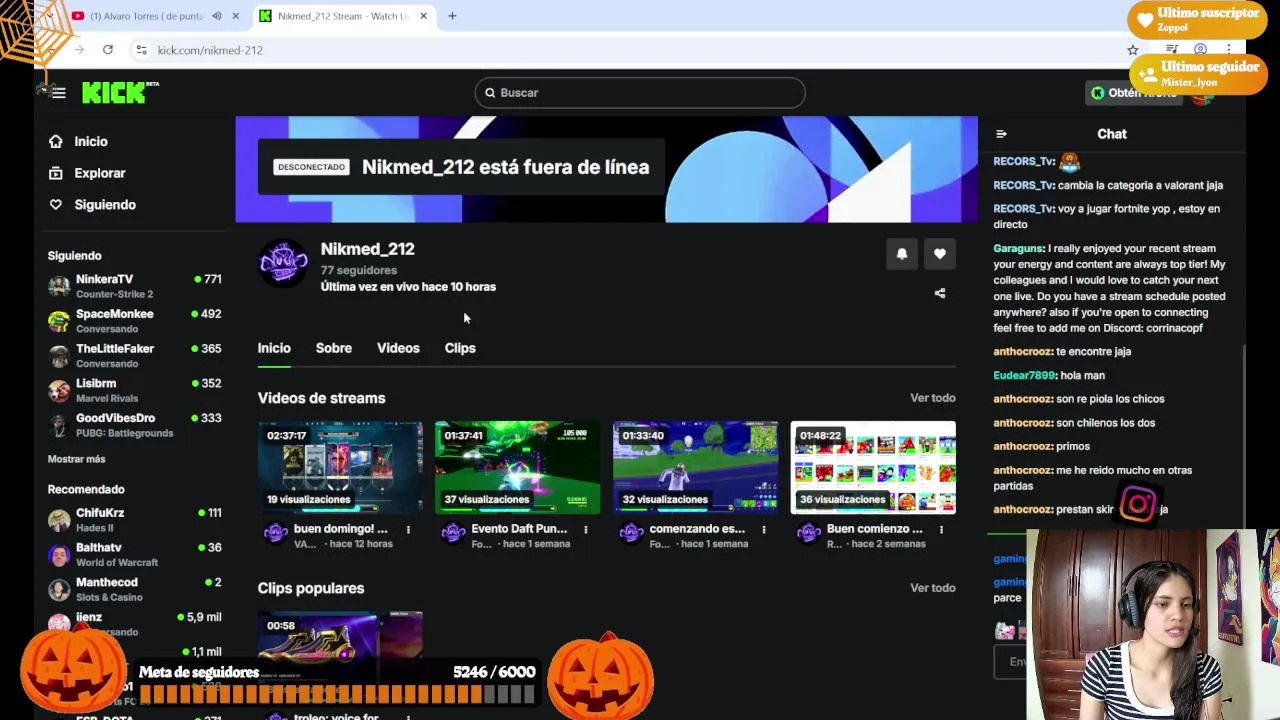Click the ChifuKrz avatar in recommended
The image size is (1280, 720).
pyautogui.click(x=59, y=520)
